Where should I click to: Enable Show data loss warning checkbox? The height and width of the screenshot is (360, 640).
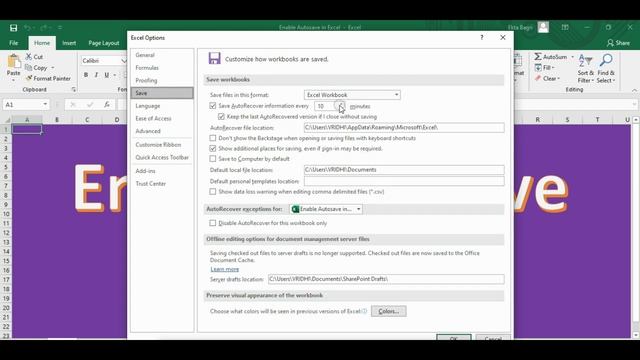click(x=213, y=191)
